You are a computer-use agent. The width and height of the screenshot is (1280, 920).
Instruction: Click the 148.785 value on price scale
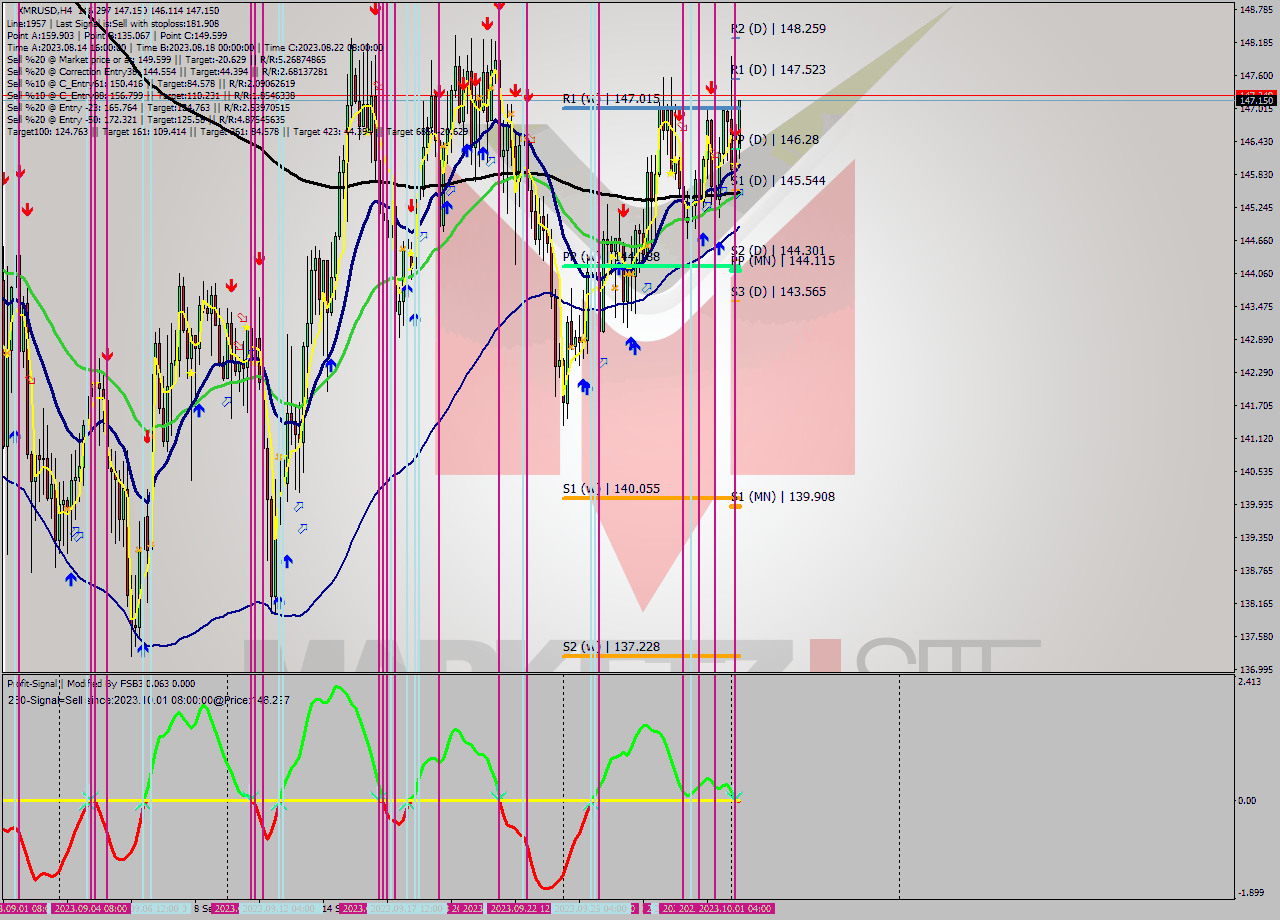coord(1255,10)
